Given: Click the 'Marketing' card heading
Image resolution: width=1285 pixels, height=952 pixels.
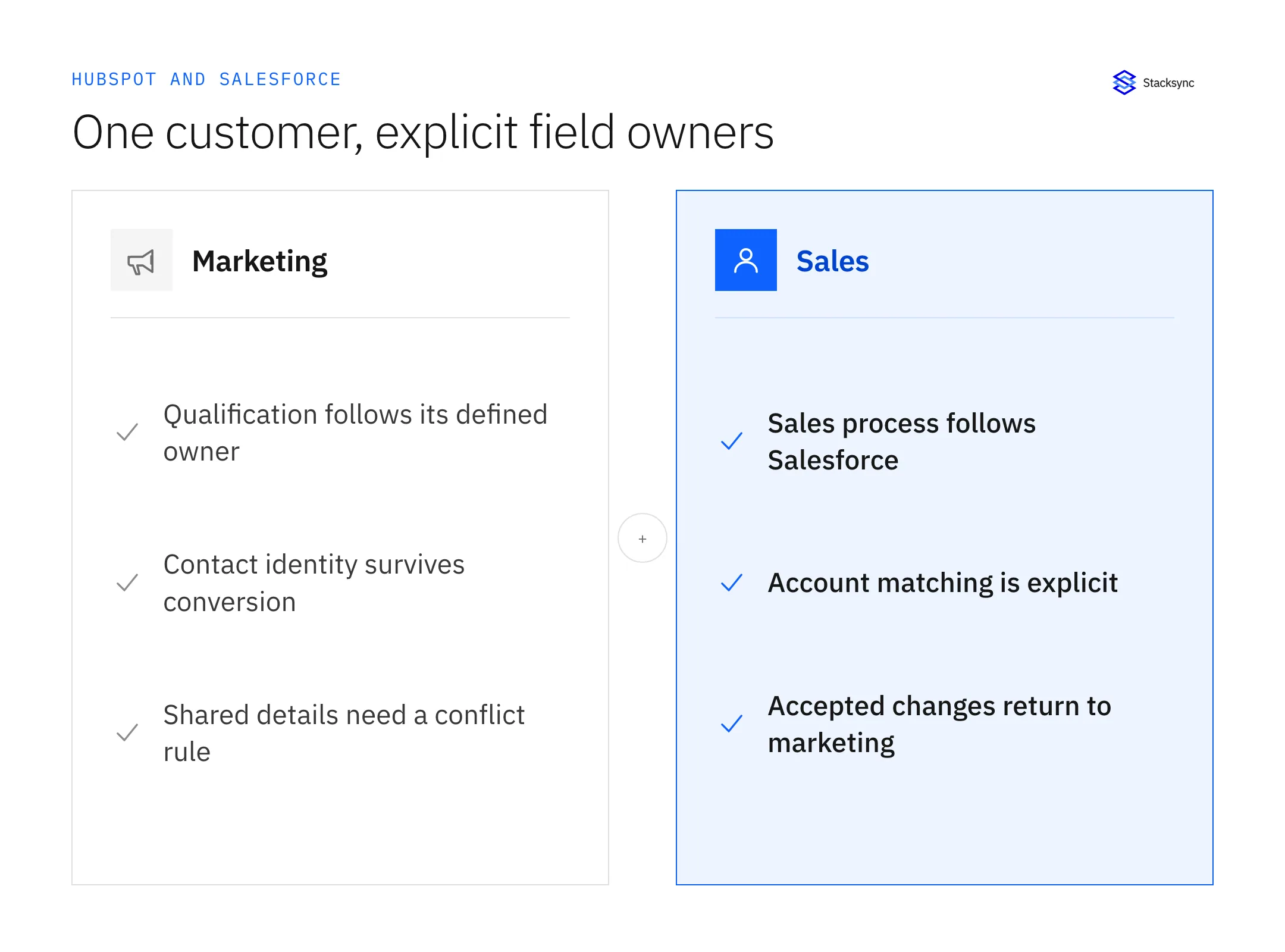Looking at the screenshot, I should pyautogui.click(x=260, y=261).
